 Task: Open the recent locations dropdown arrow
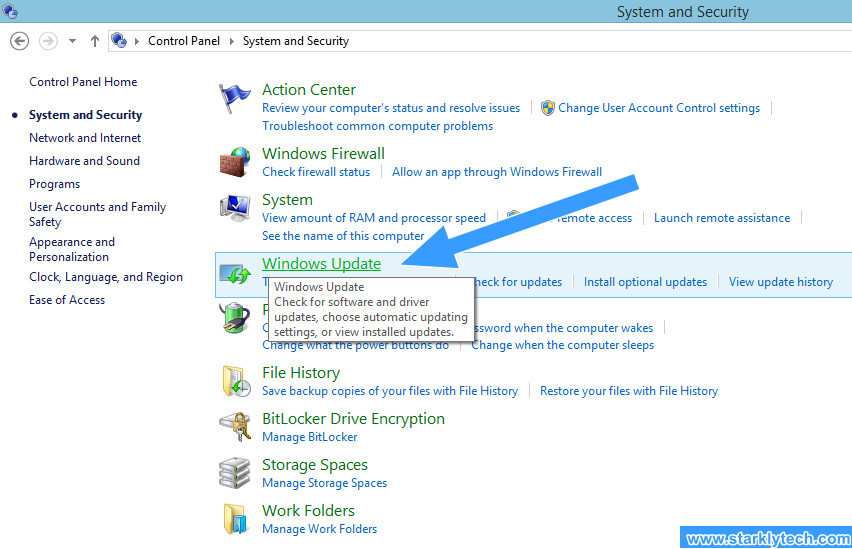72,41
